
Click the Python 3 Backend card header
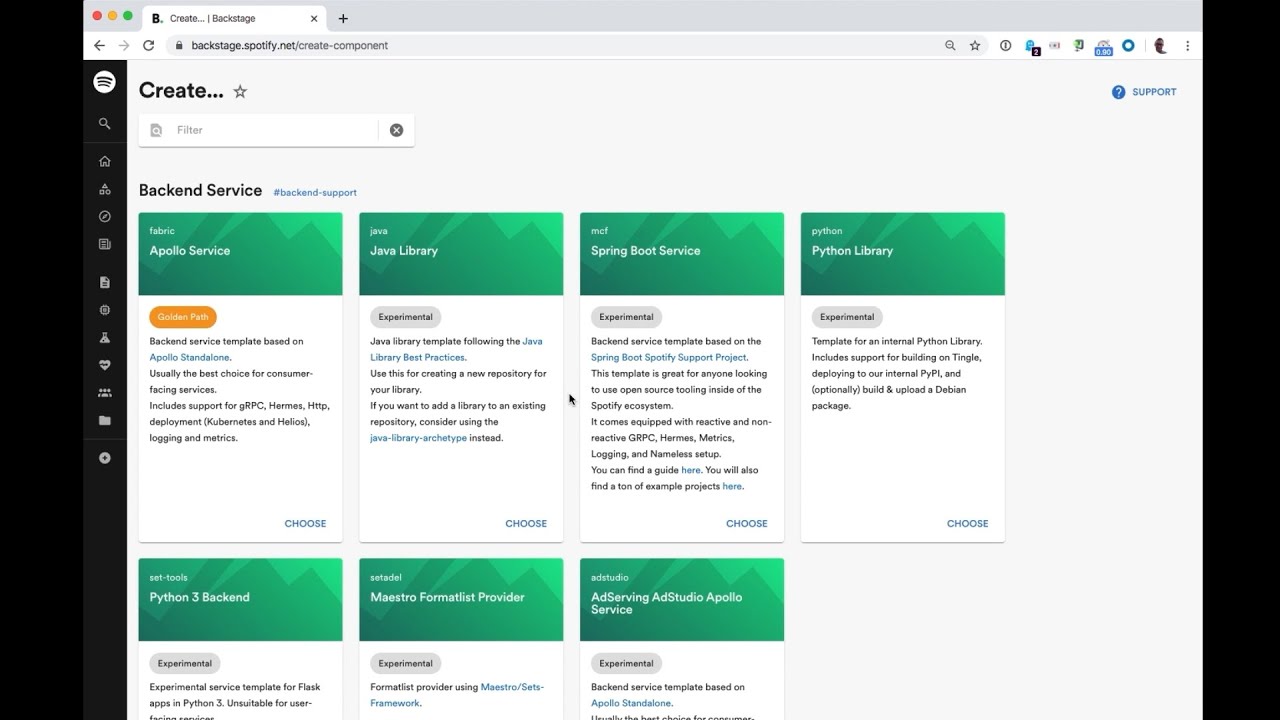240,600
